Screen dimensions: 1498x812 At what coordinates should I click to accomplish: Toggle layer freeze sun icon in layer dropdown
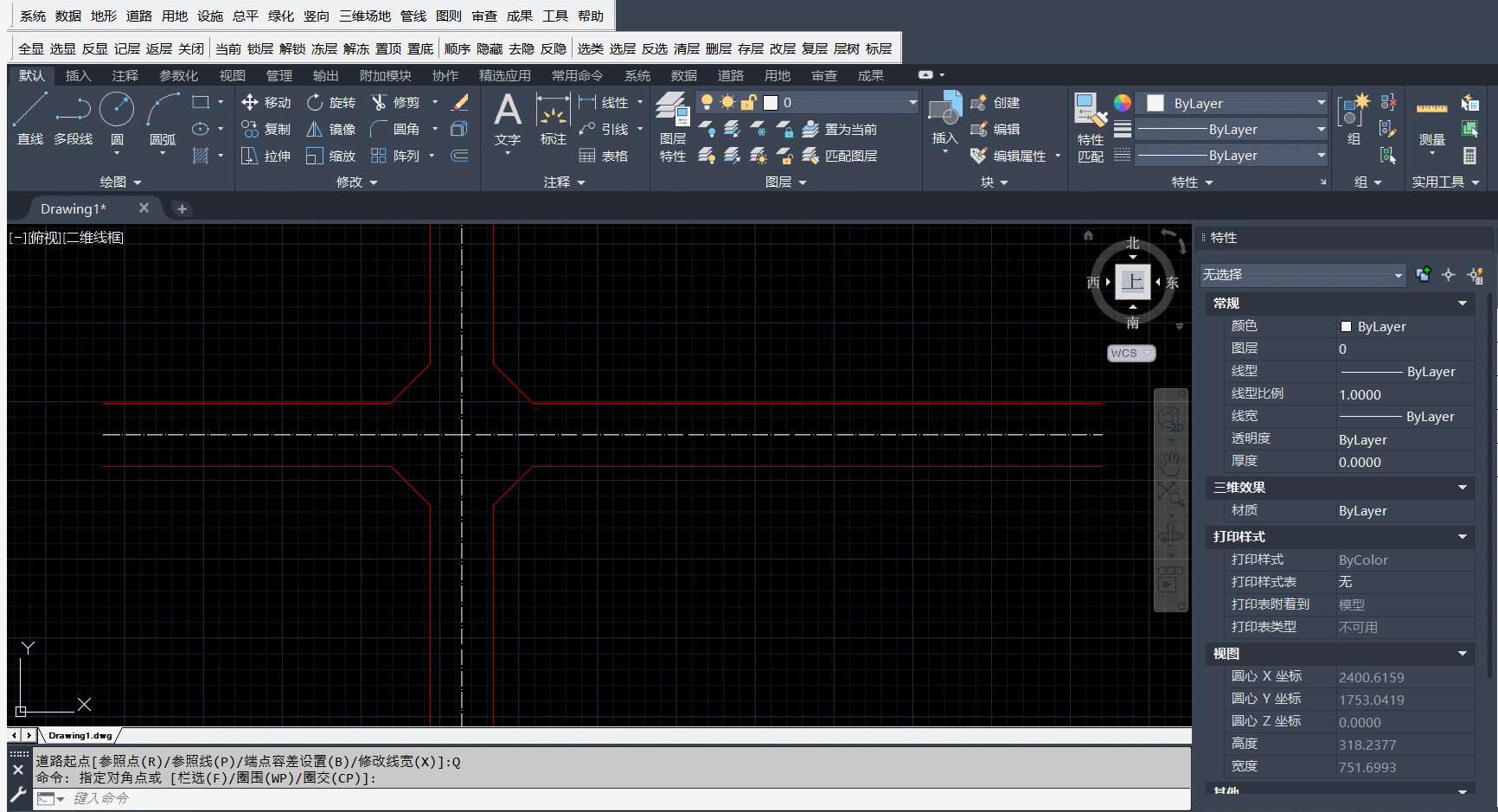727,102
